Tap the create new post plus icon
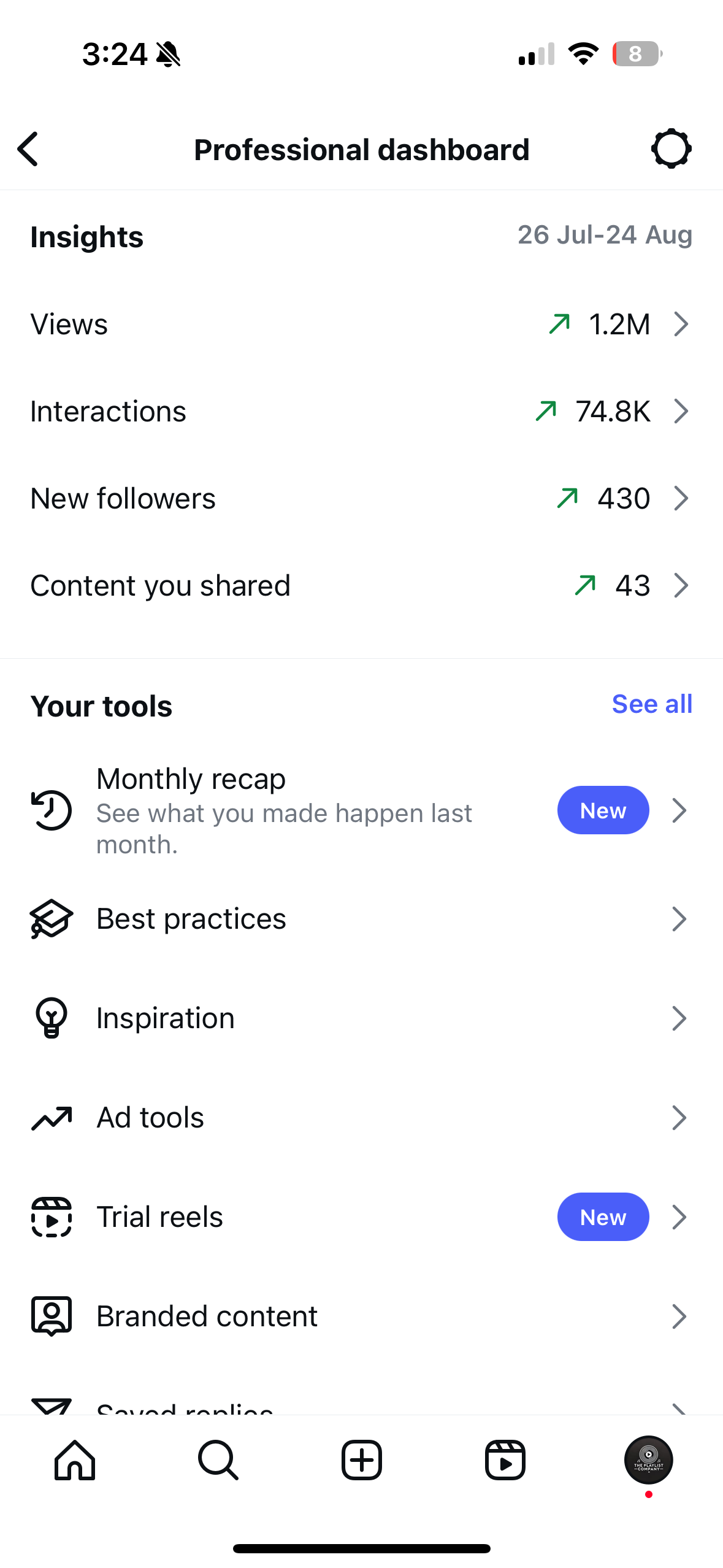The width and height of the screenshot is (723, 1568). tap(362, 1460)
